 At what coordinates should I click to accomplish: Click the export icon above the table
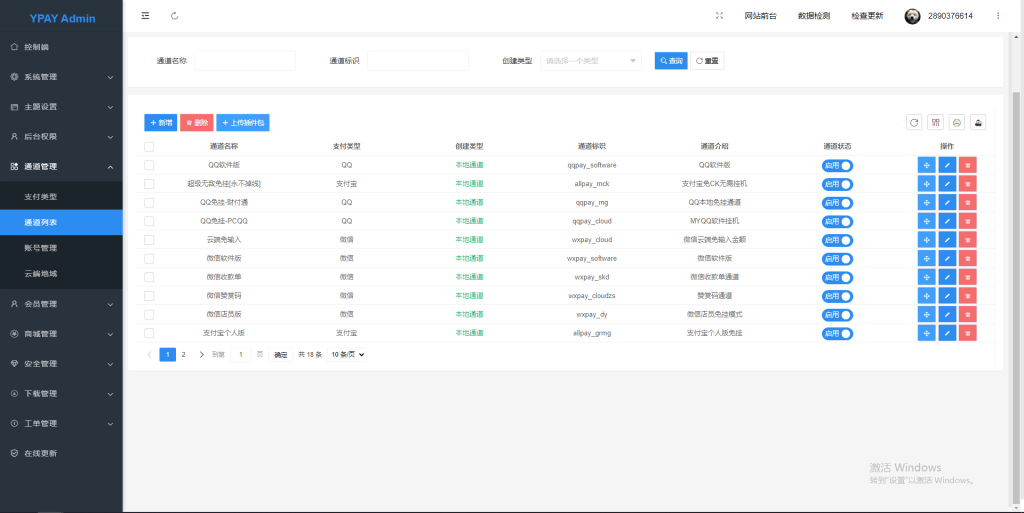[978, 122]
